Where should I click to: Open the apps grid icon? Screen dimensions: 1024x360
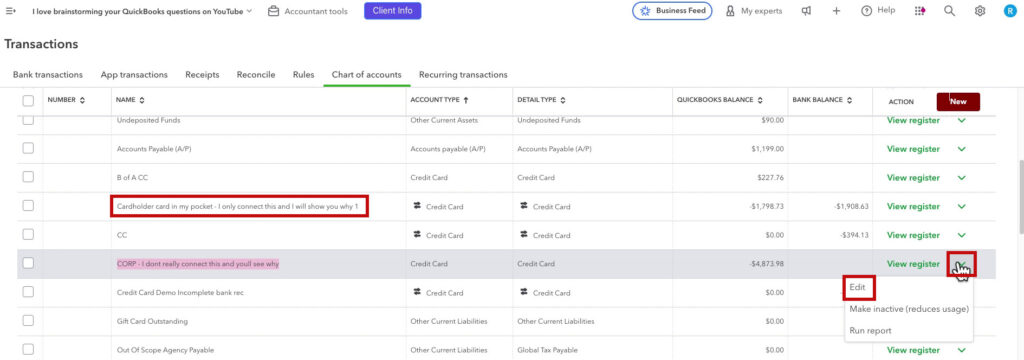(920, 11)
